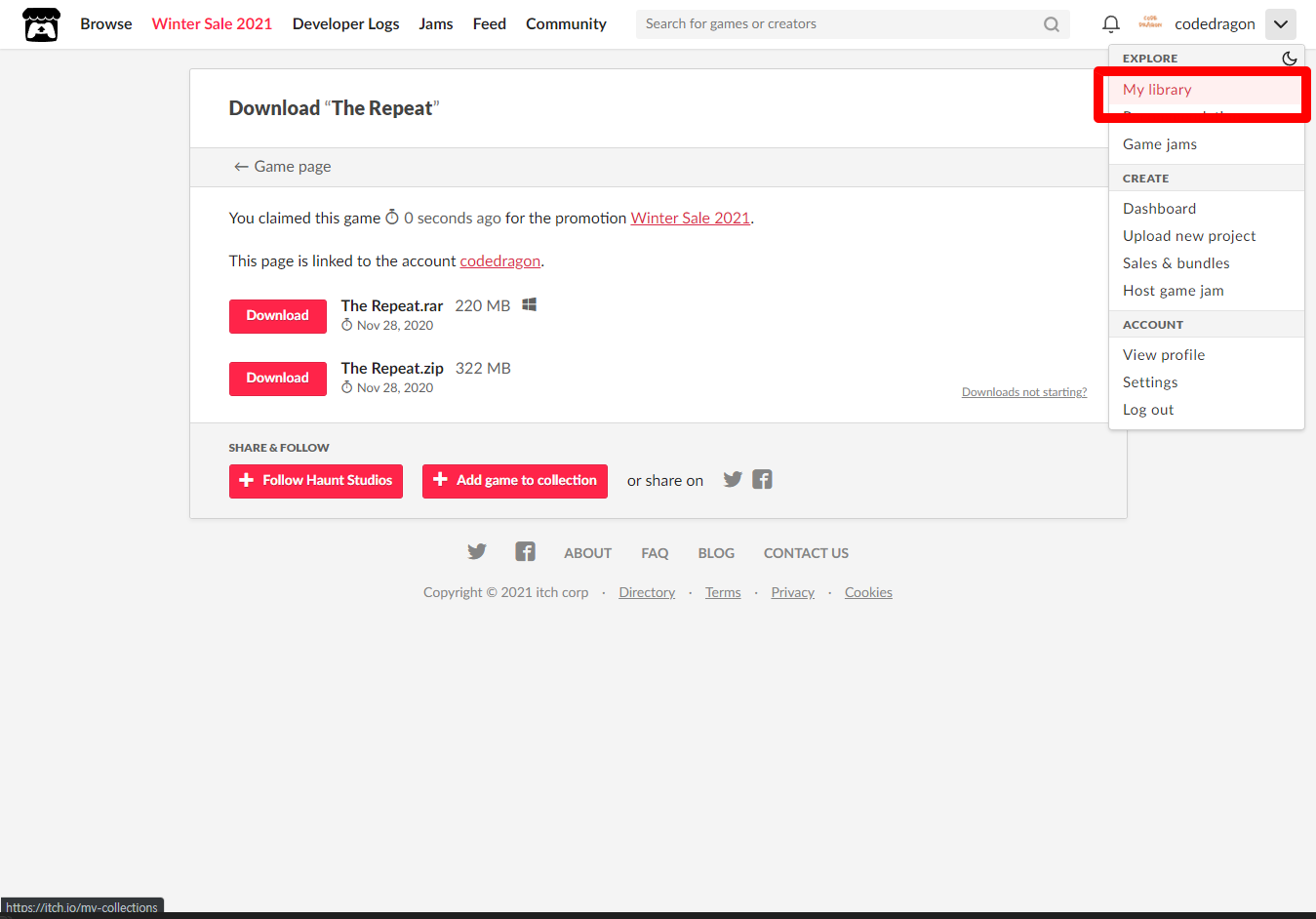The height and width of the screenshot is (919, 1316).
Task: Open Winter Sale 2021 promotion link
Action: (x=691, y=218)
